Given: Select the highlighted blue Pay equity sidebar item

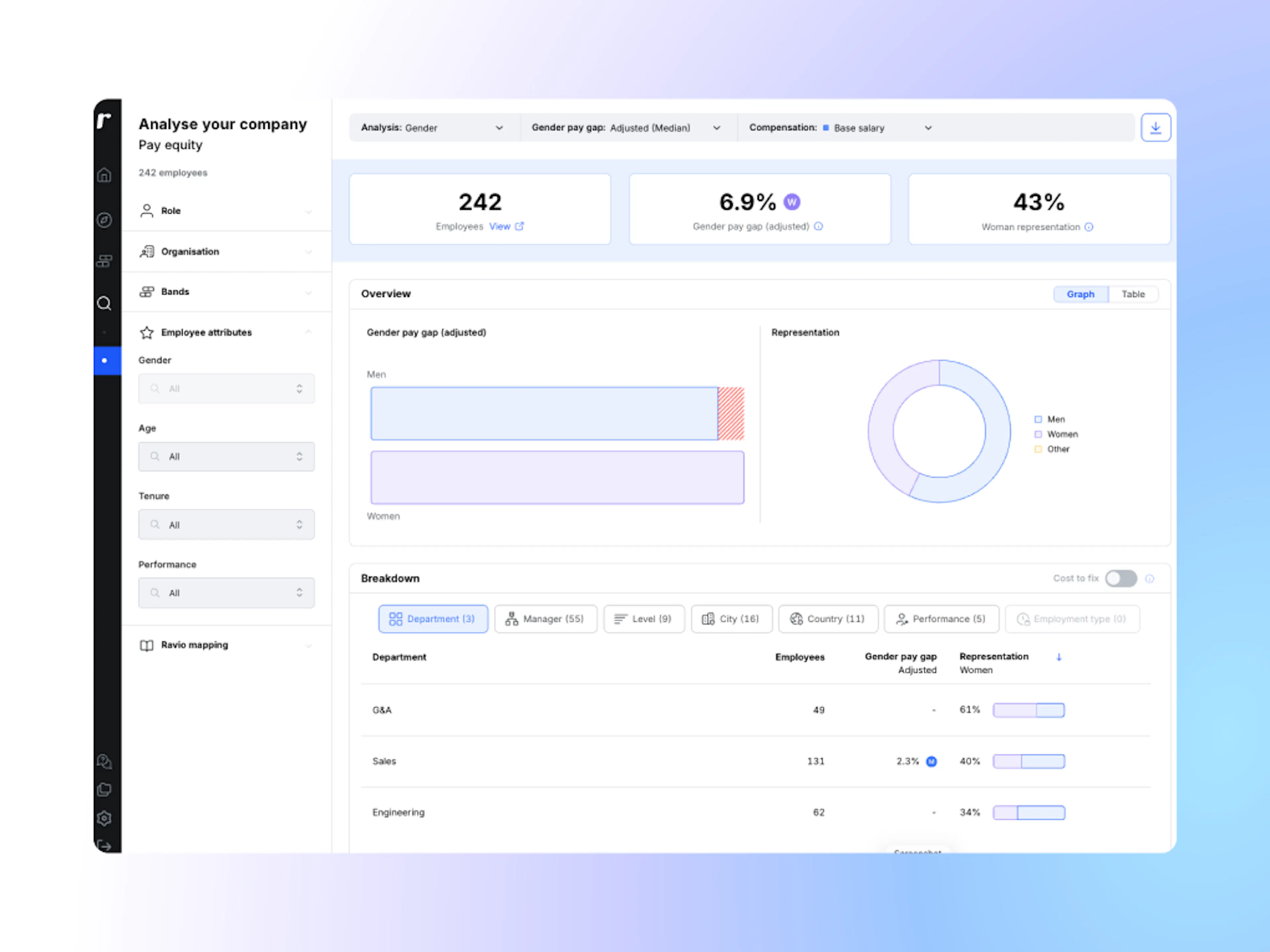Looking at the screenshot, I should coord(107,360).
